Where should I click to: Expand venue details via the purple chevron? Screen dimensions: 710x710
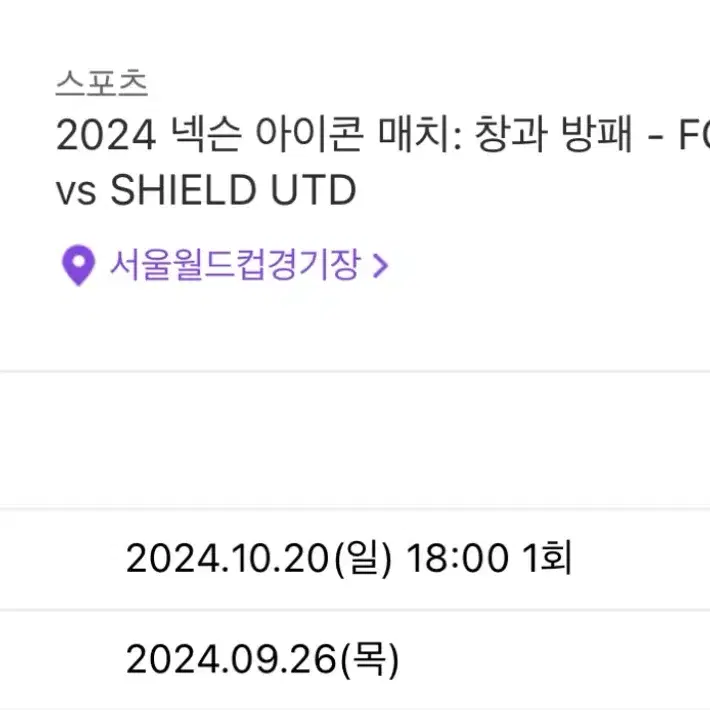380,265
